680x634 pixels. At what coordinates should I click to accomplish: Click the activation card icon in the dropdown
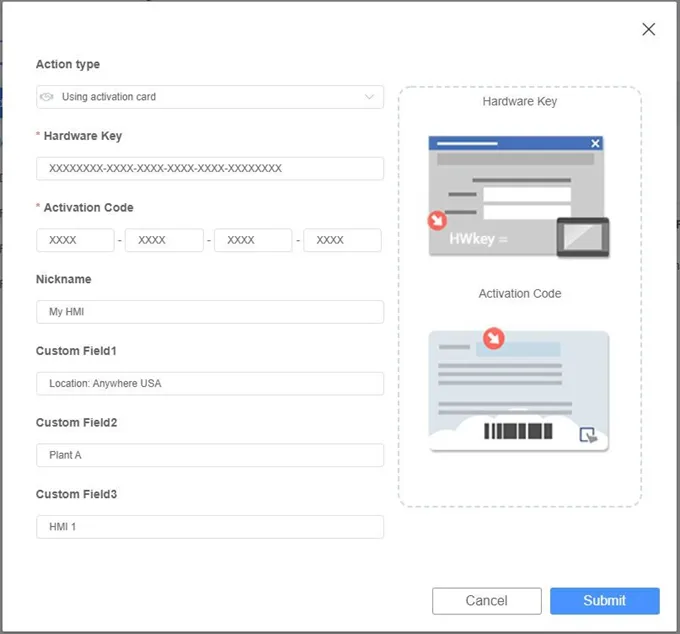click(47, 97)
